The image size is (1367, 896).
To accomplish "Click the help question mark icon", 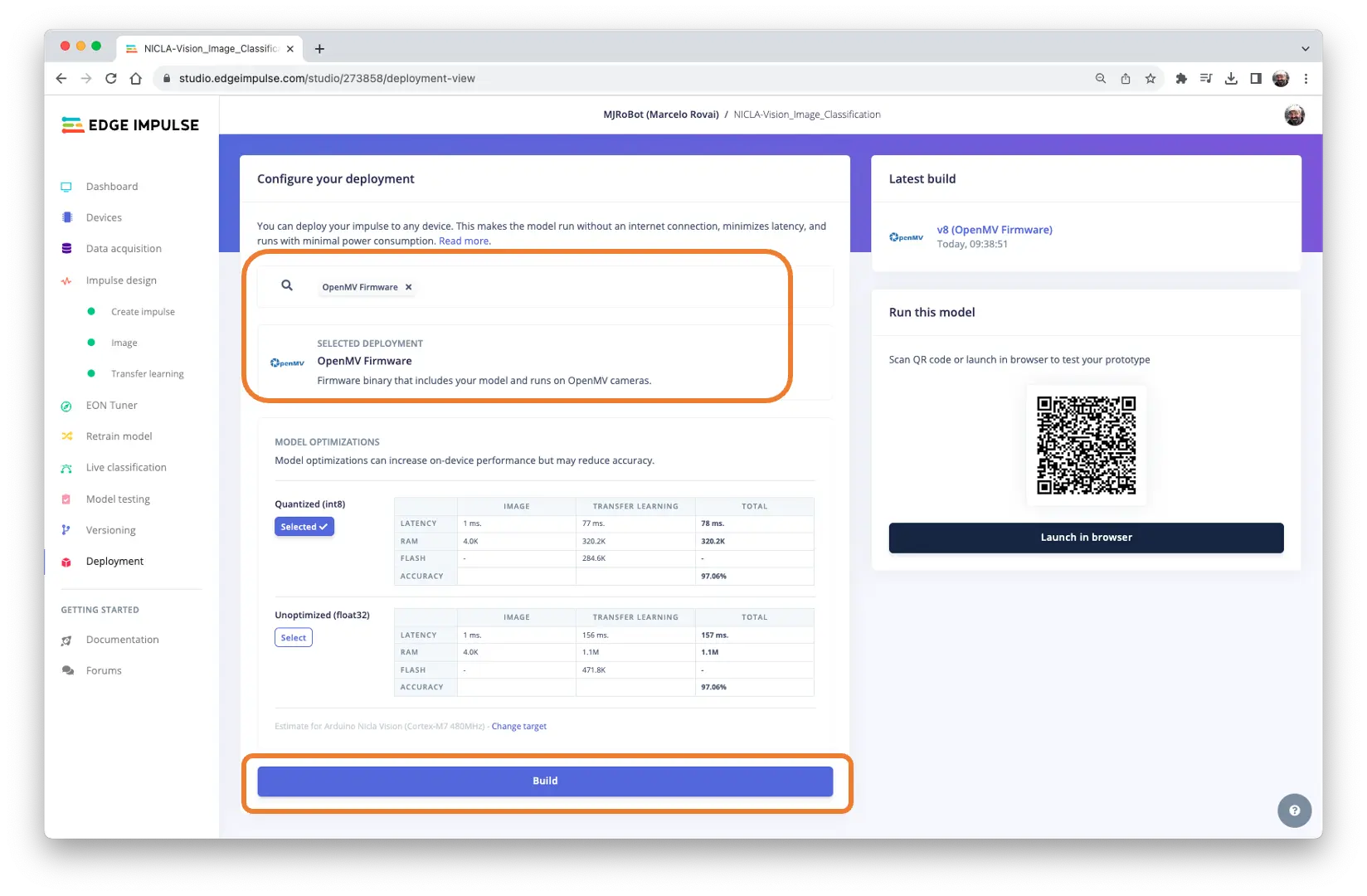I will (x=1294, y=811).
